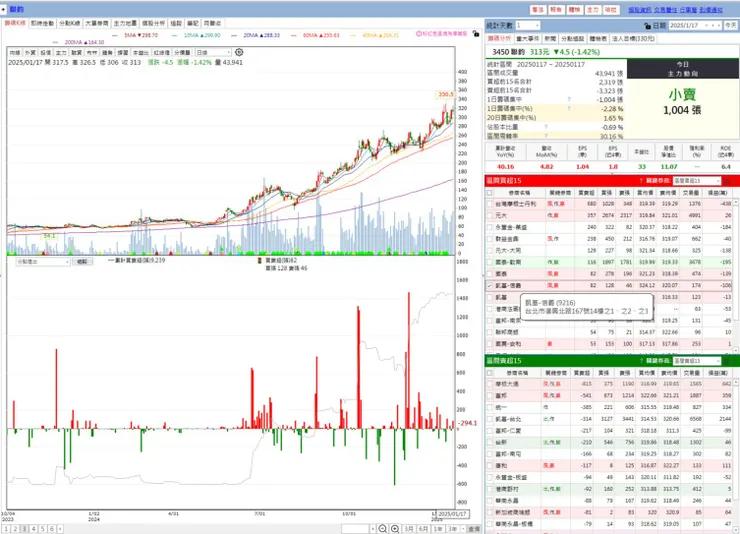Screen dimensions: 740x534
Task: Check the 元大 broker row checkbox
Action: click(x=489, y=216)
